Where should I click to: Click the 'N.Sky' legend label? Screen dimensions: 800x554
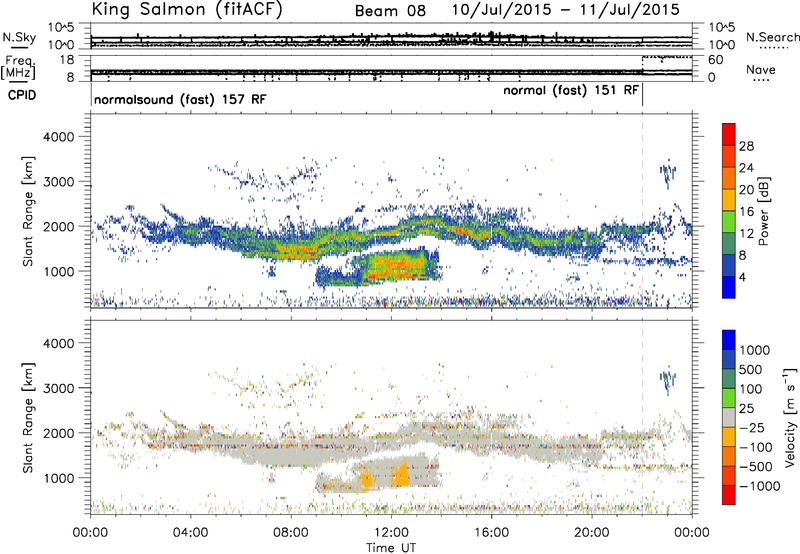coord(19,37)
